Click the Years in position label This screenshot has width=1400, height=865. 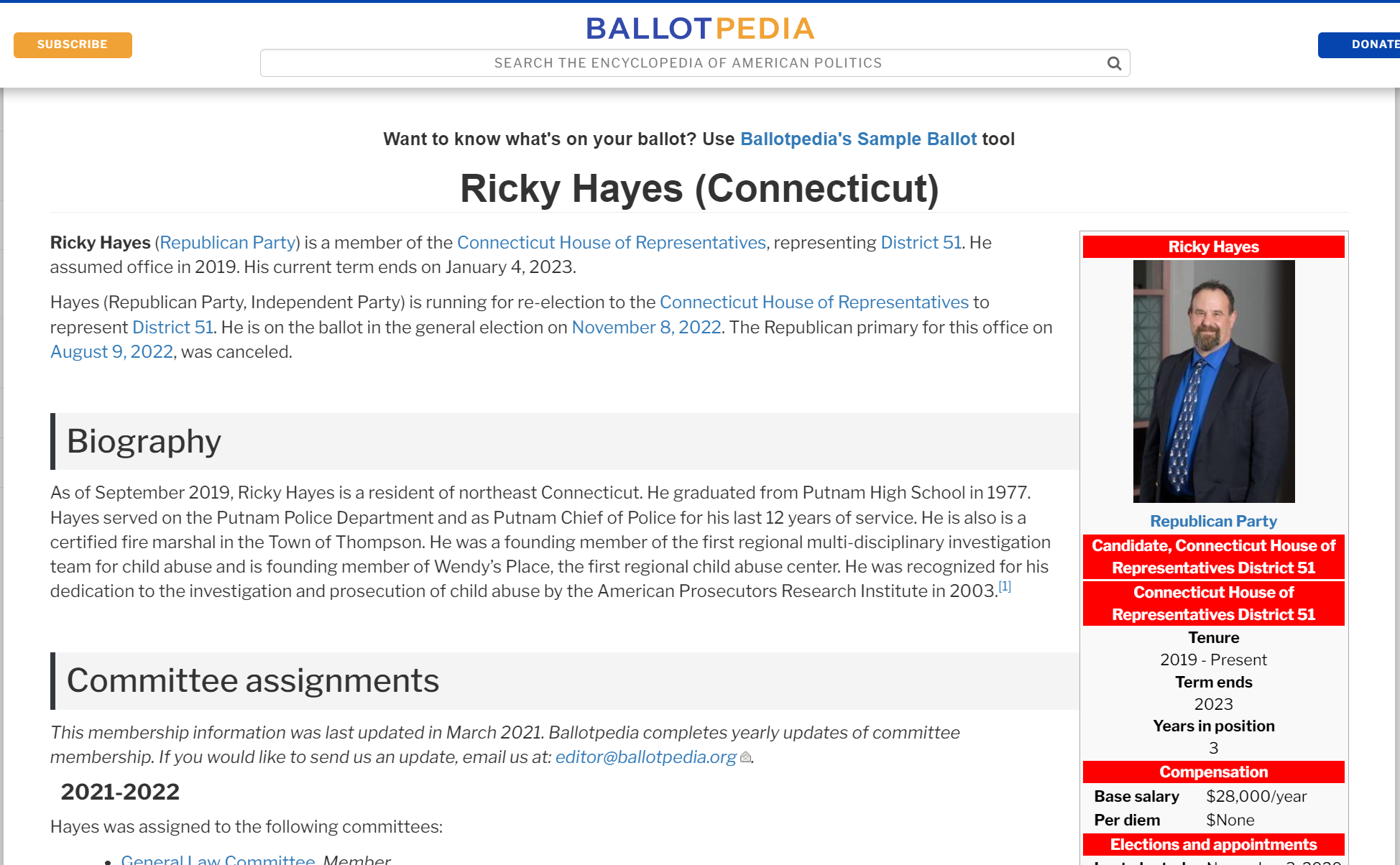1213,726
